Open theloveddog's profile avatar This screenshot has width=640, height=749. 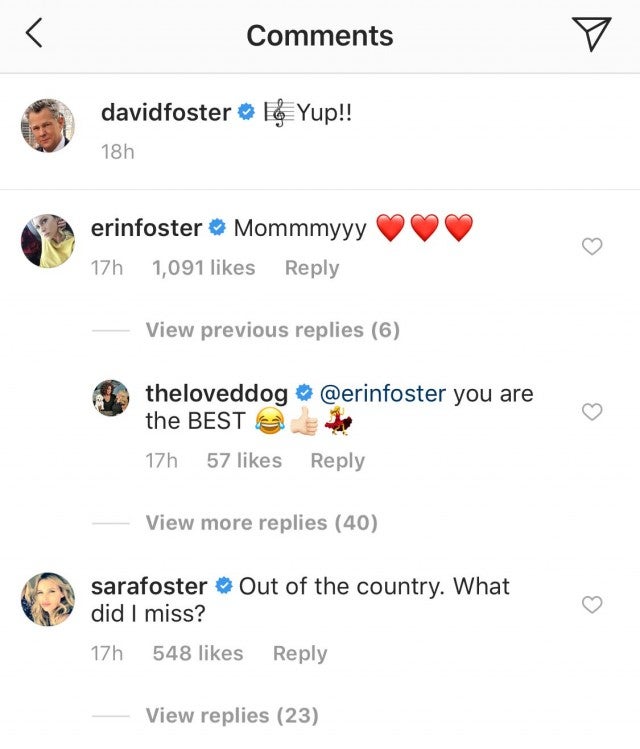111,397
